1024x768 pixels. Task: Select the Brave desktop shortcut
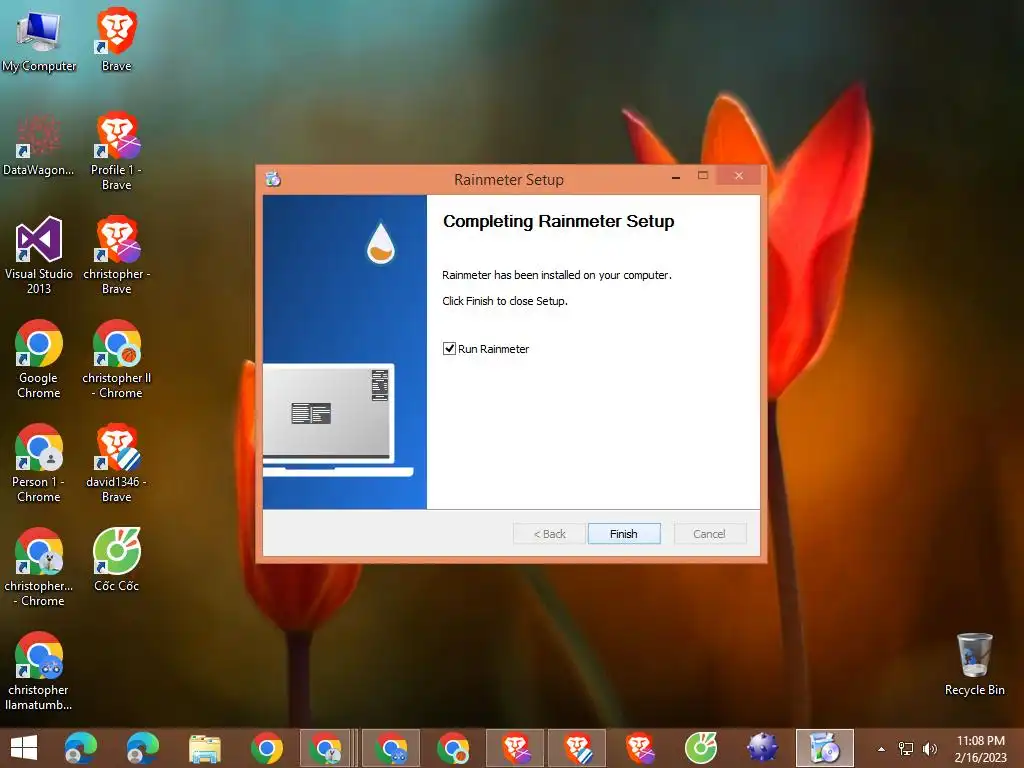[116, 40]
